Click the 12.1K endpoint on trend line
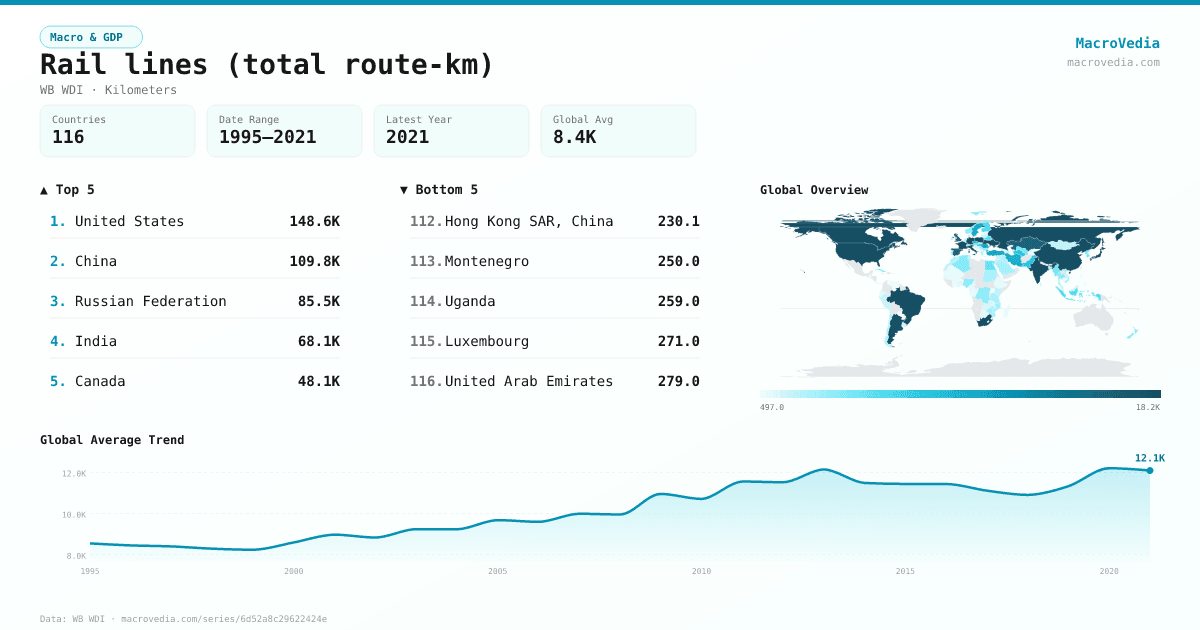Viewport: 1200px width, 630px height. (1150, 470)
